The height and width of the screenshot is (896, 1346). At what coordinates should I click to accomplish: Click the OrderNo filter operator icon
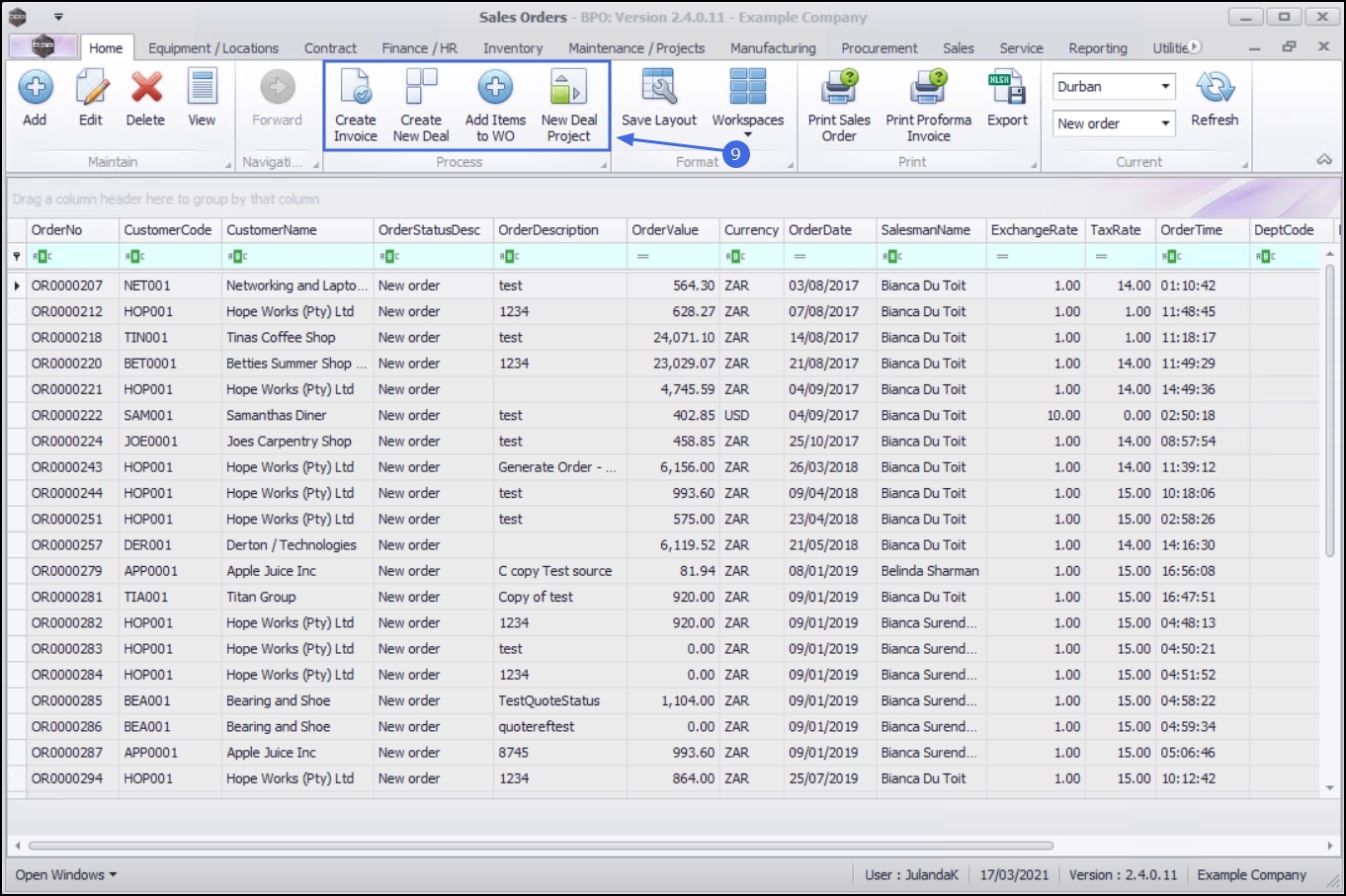click(42, 257)
